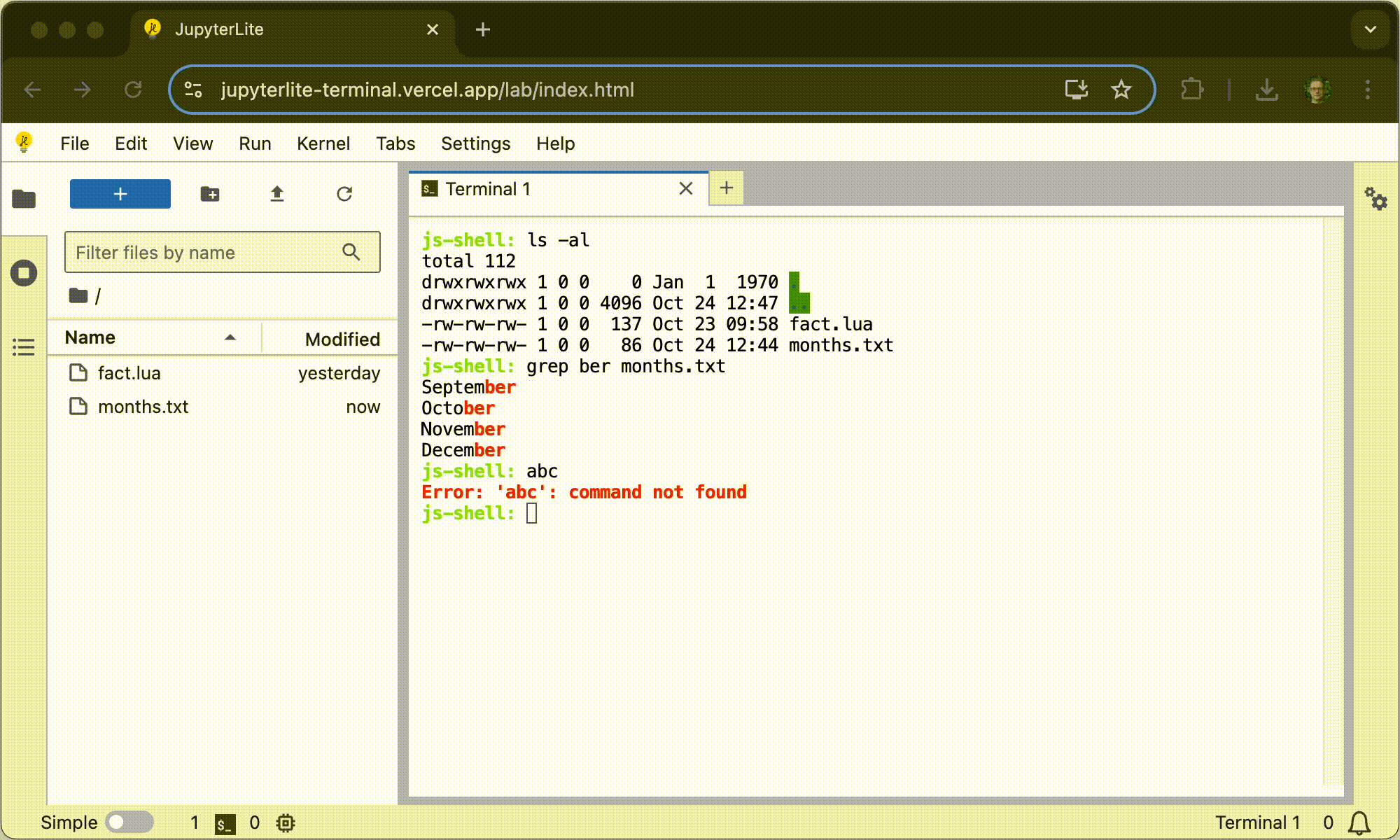The height and width of the screenshot is (840, 1400).
Task: Click the blue new launcher button
Action: click(120, 194)
